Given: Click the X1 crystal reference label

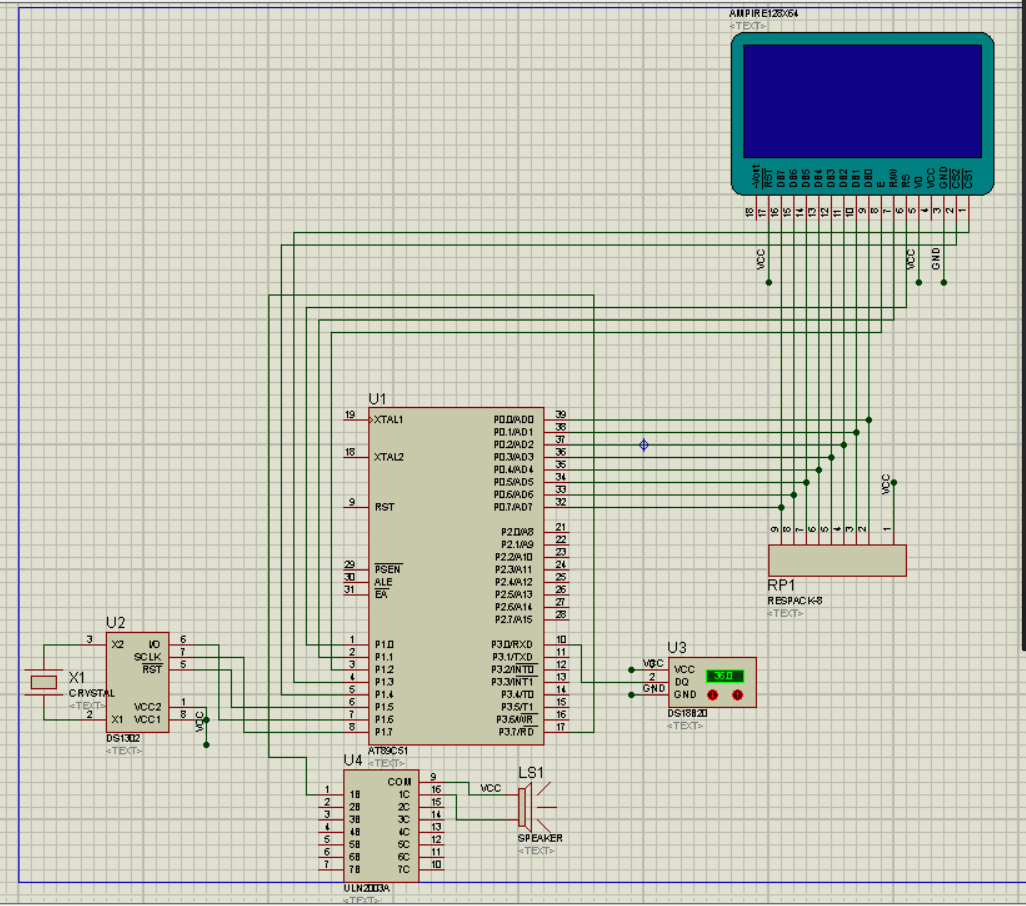Looking at the screenshot, I should 77,678.
